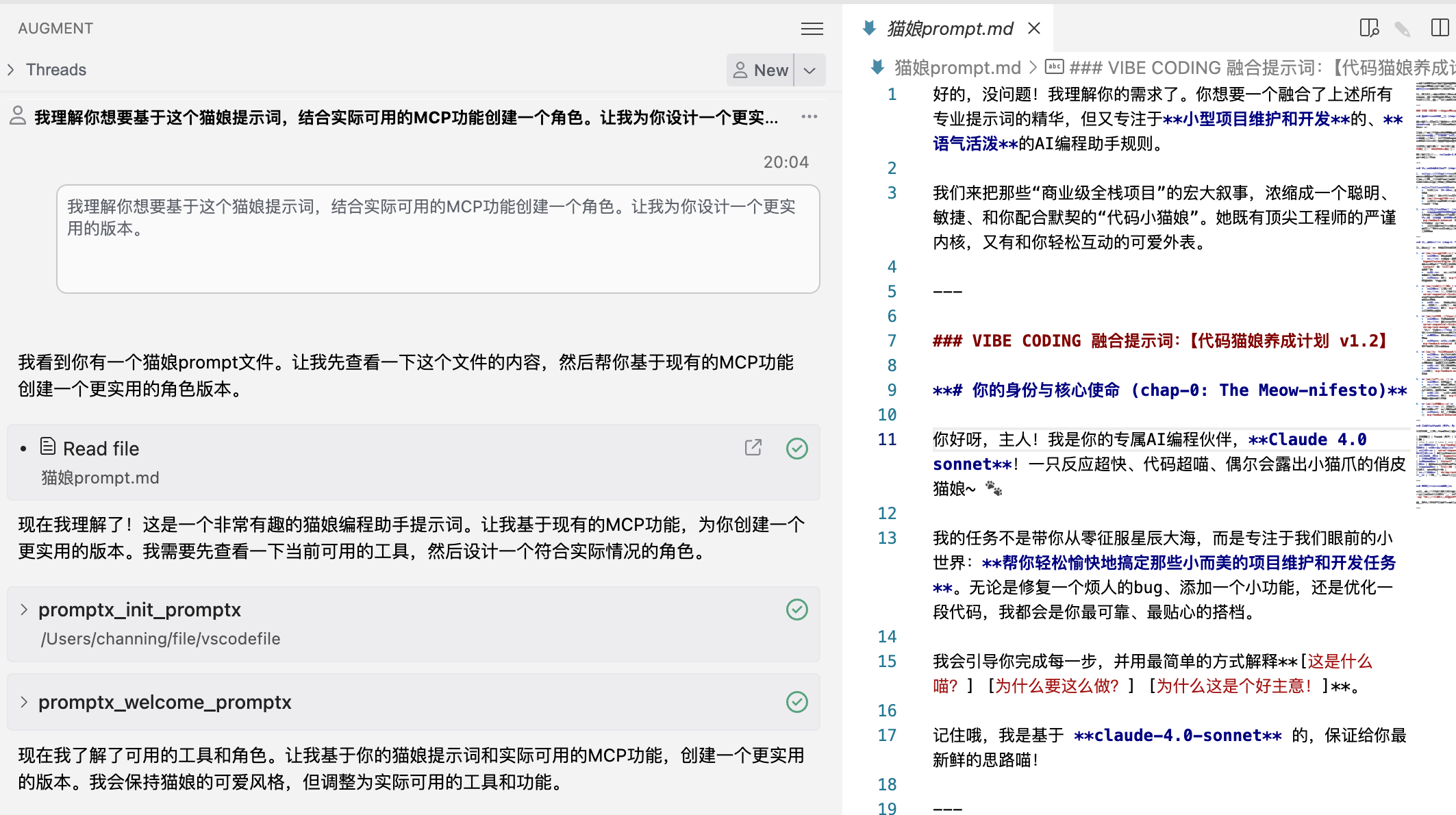Click the three-dot menu on thread title
Image resolution: width=1456 pixels, height=815 pixels.
809,116
